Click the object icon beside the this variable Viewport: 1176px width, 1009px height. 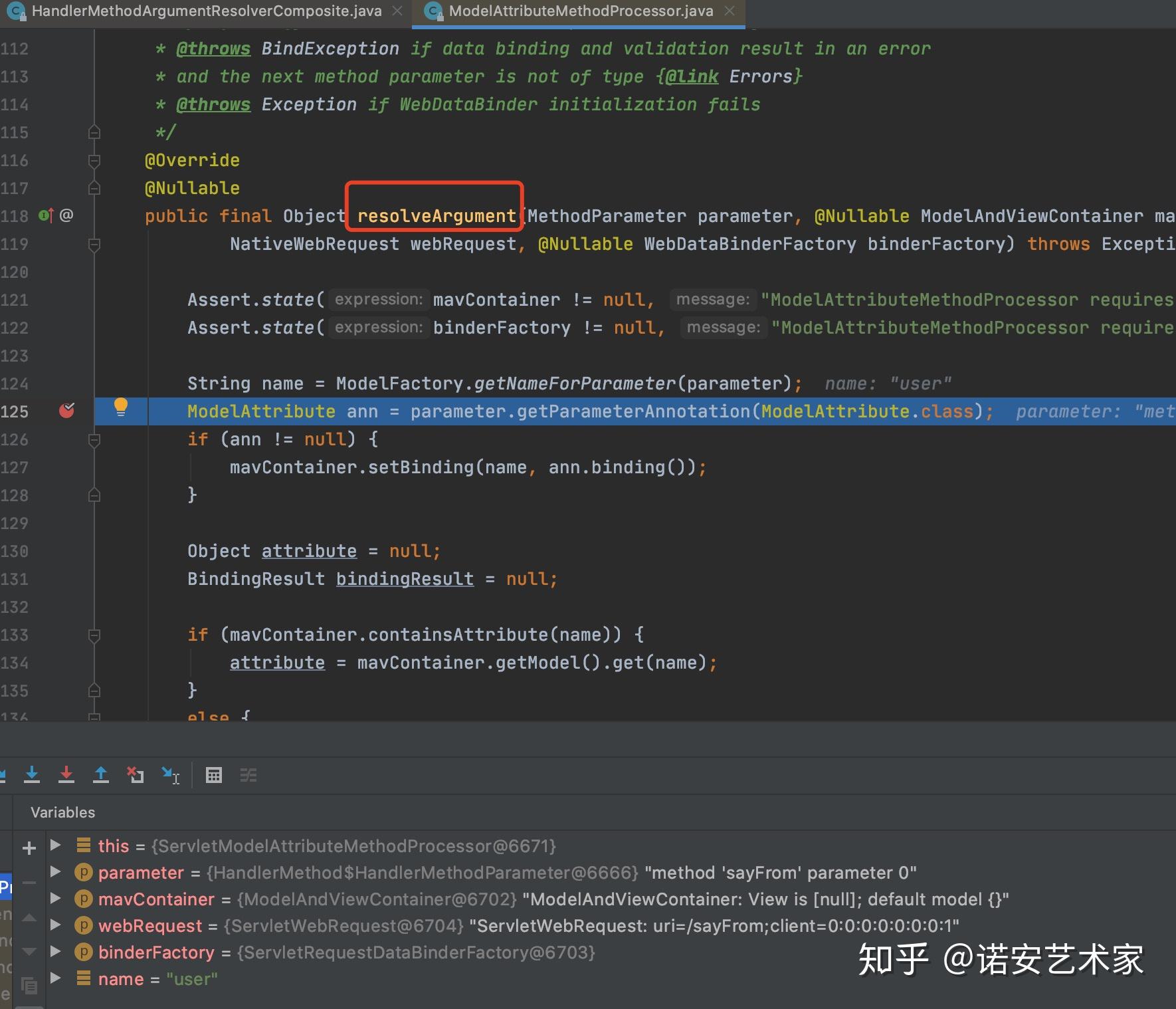click(83, 845)
